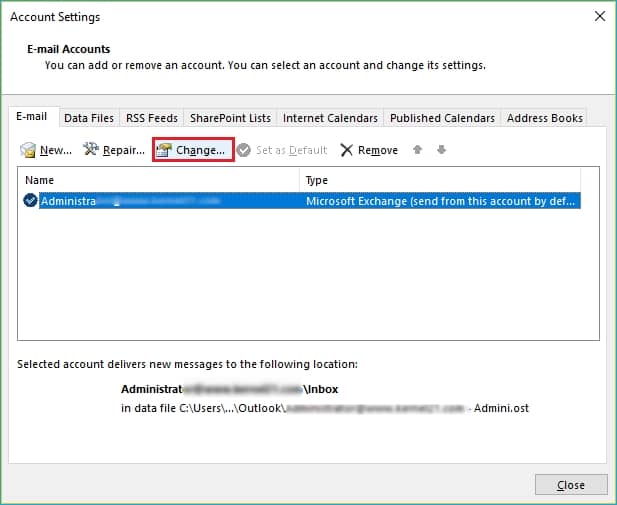The image size is (617, 505).
Task: Click the Close button
Action: [x=571, y=485]
